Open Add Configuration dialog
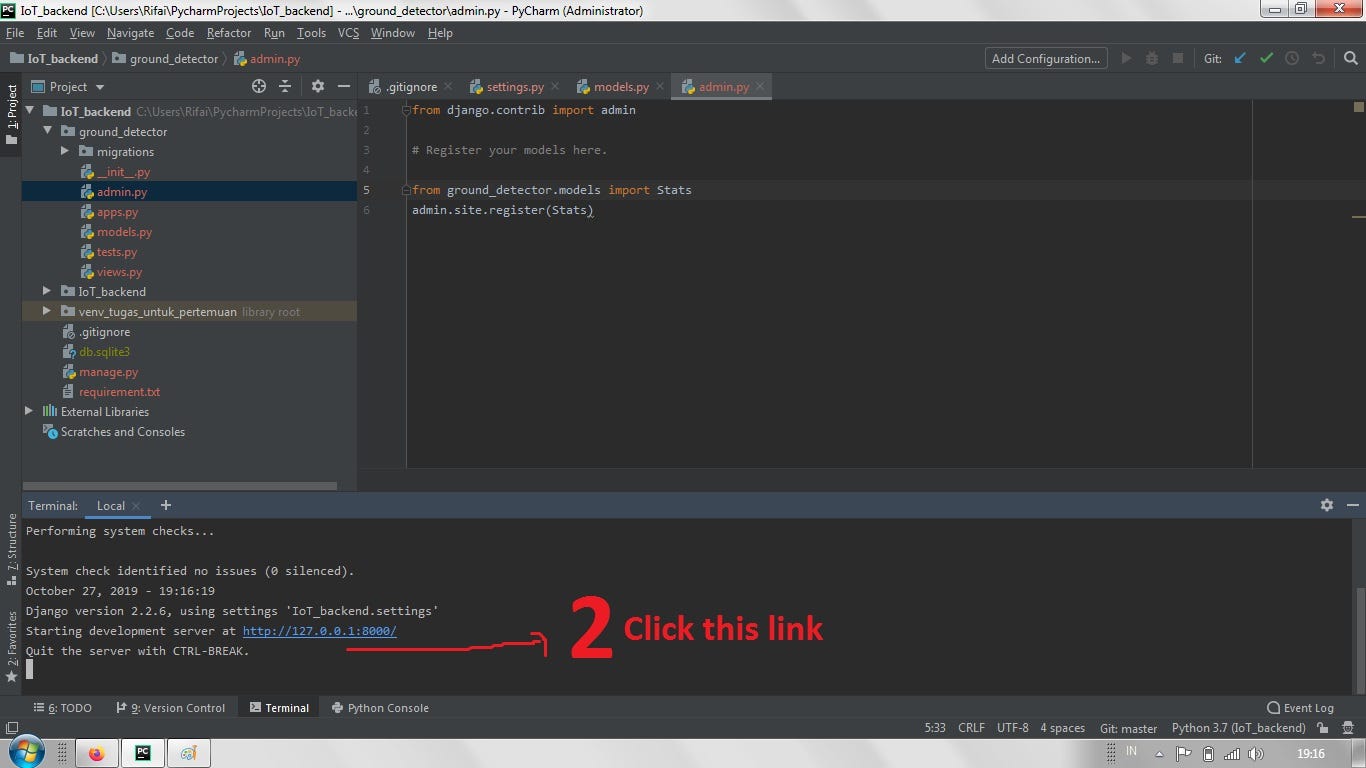The width and height of the screenshot is (1366, 768). tap(1045, 58)
